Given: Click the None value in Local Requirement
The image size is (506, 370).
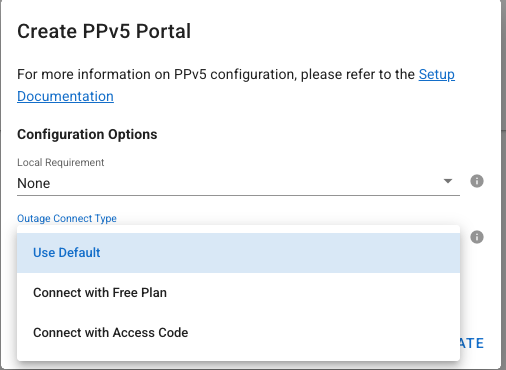Looking at the screenshot, I should point(34,183).
